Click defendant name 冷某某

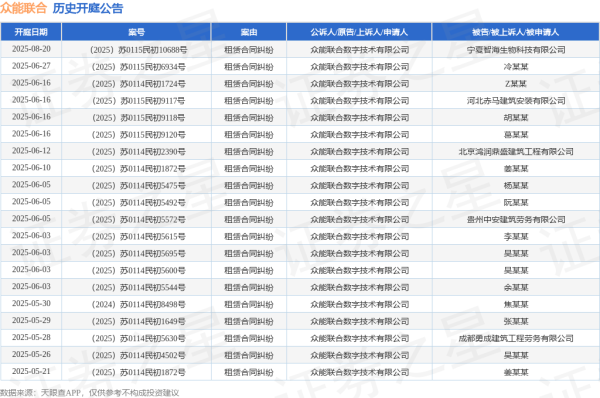click(x=516, y=67)
